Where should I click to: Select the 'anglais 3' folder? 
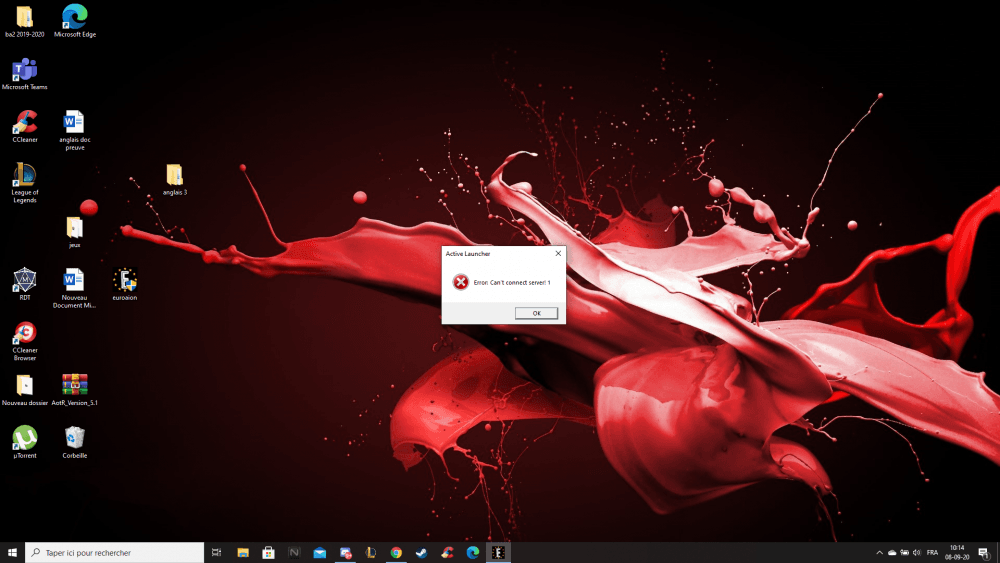pos(174,175)
